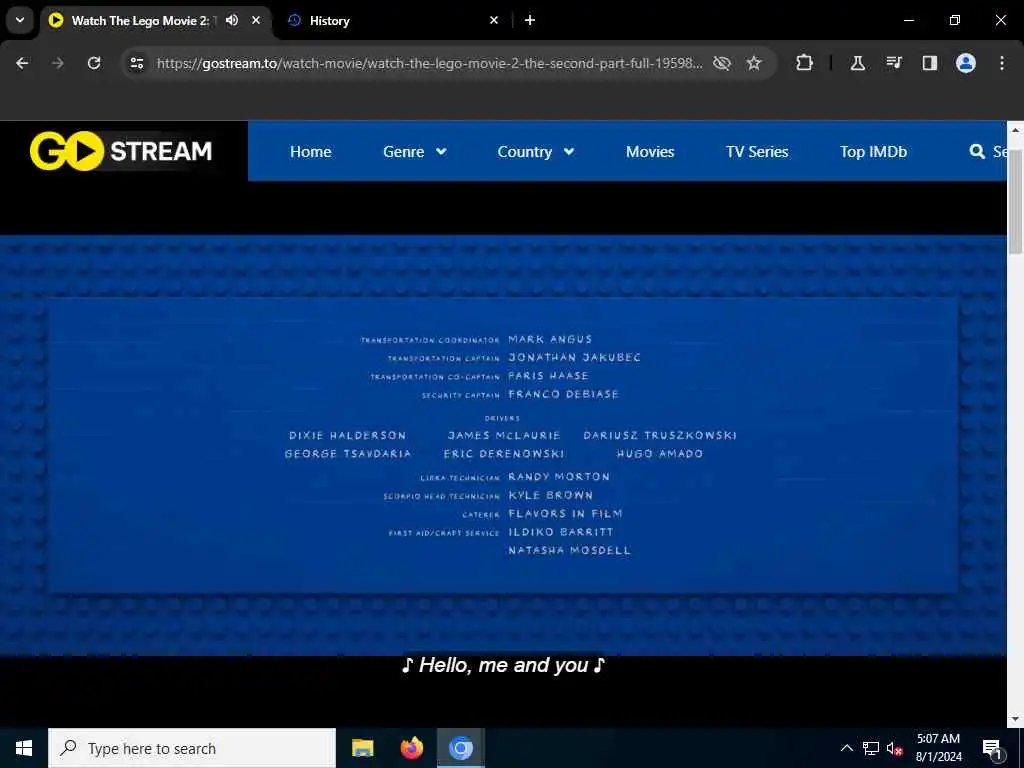This screenshot has height=768, width=1024.
Task: Show hidden system tray icons
Action: coord(846,748)
